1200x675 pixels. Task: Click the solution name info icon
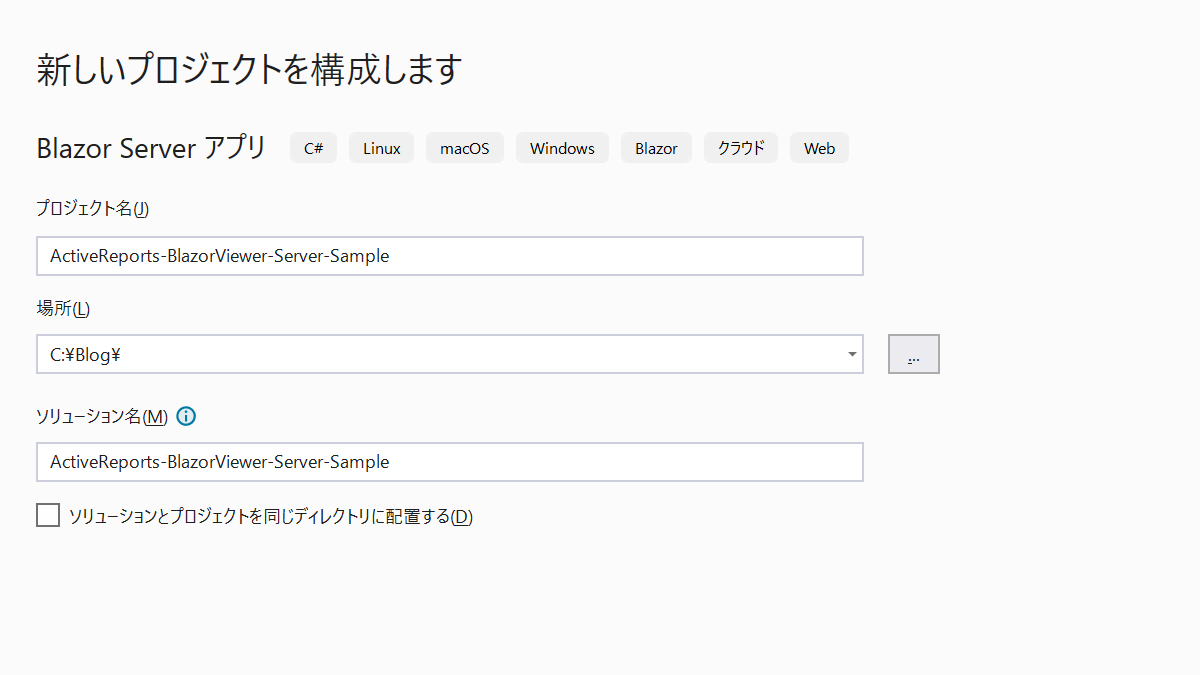(185, 416)
